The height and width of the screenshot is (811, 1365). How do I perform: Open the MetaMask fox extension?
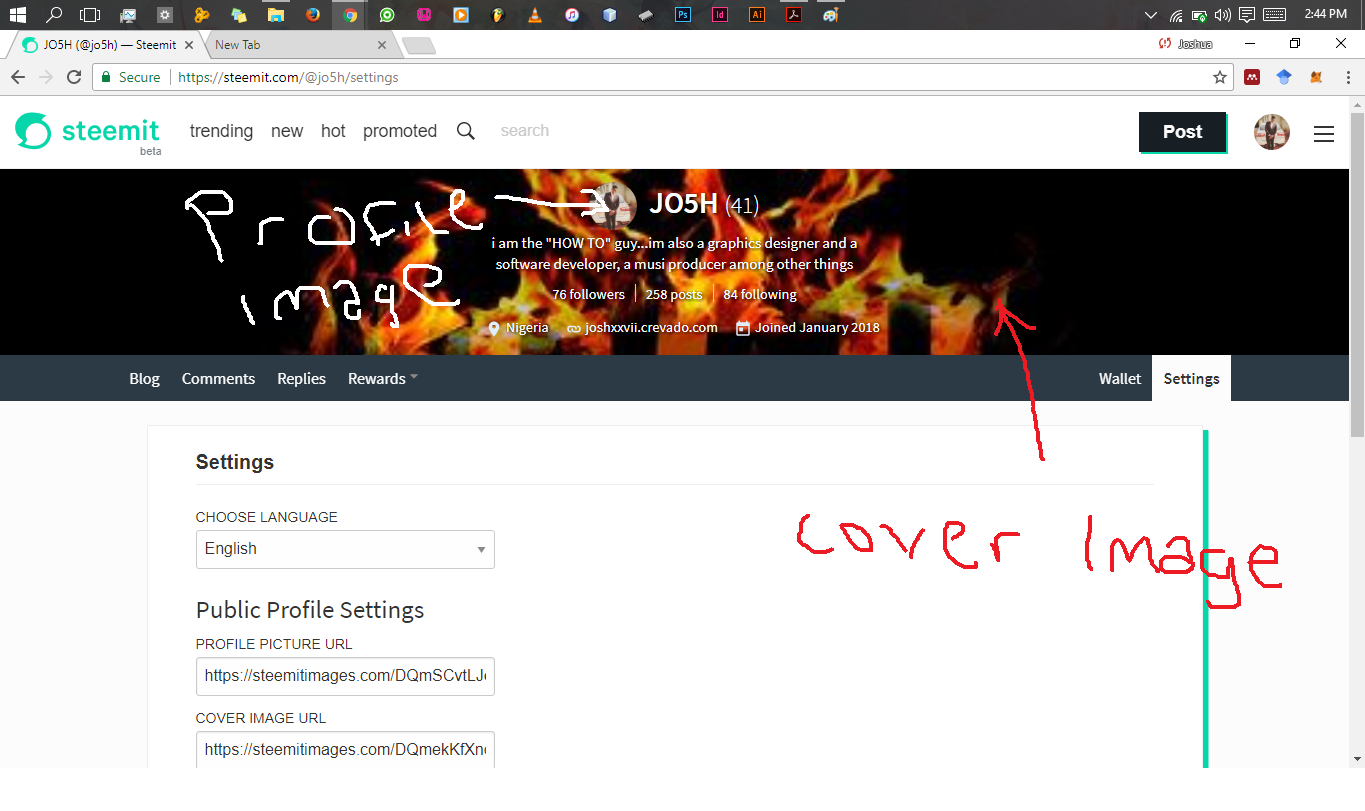click(1316, 77)
